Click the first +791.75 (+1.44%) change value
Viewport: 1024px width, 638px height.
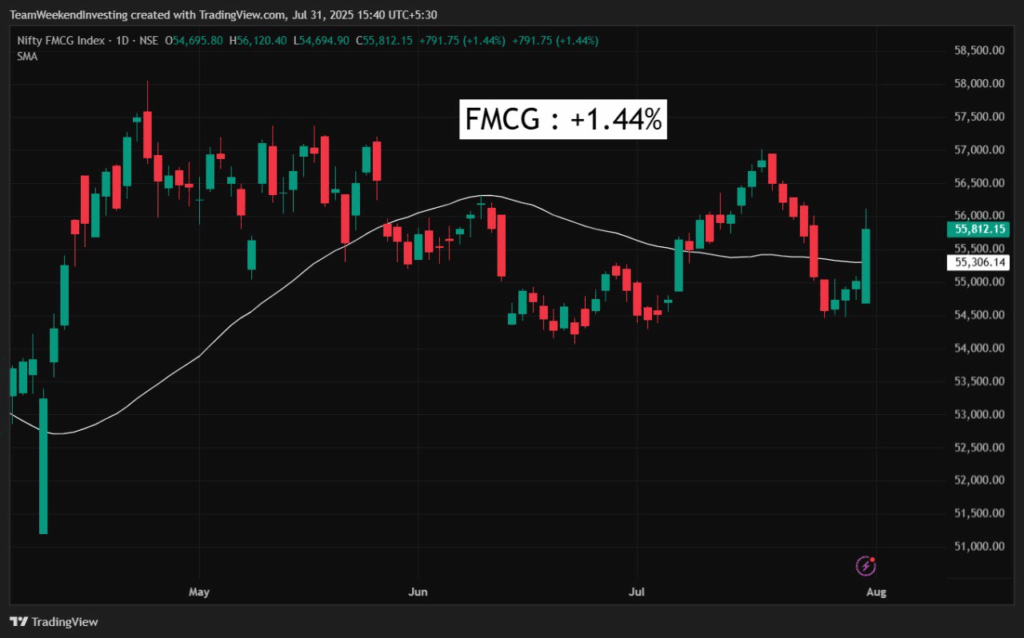[462, 40]
